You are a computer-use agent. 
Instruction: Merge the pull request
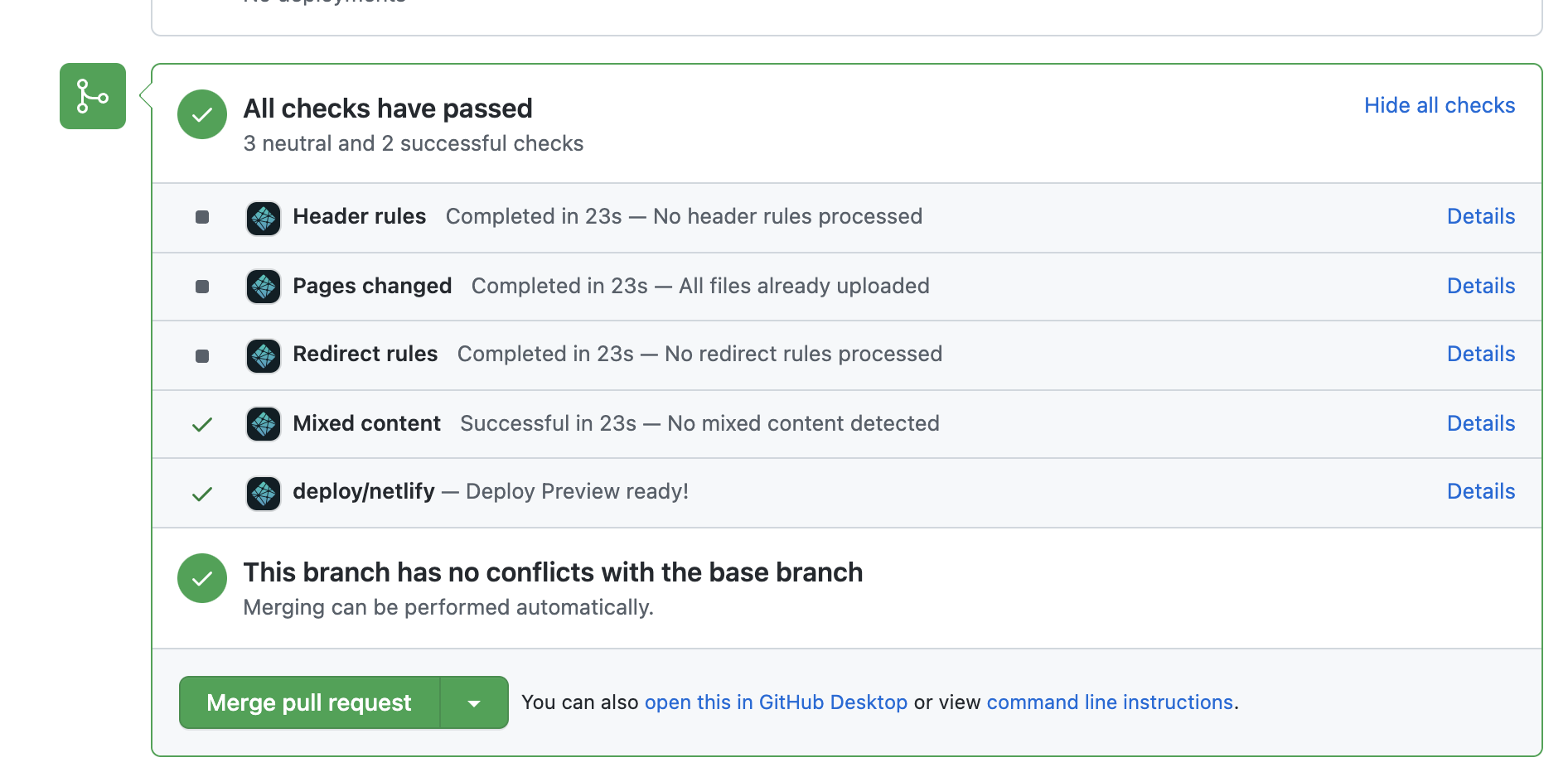coord(309,703)
